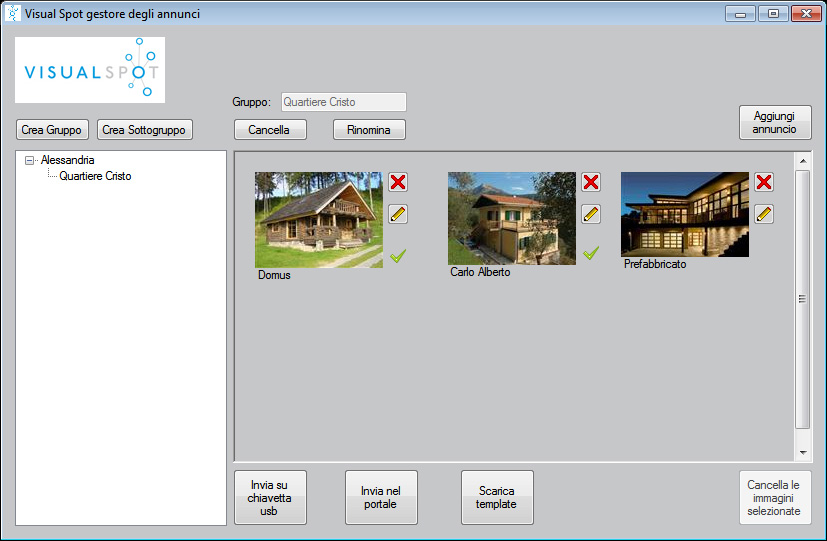Collapse the Alessandria tree node
Viewport: 827px width, 541px height.
click(30, 160)
